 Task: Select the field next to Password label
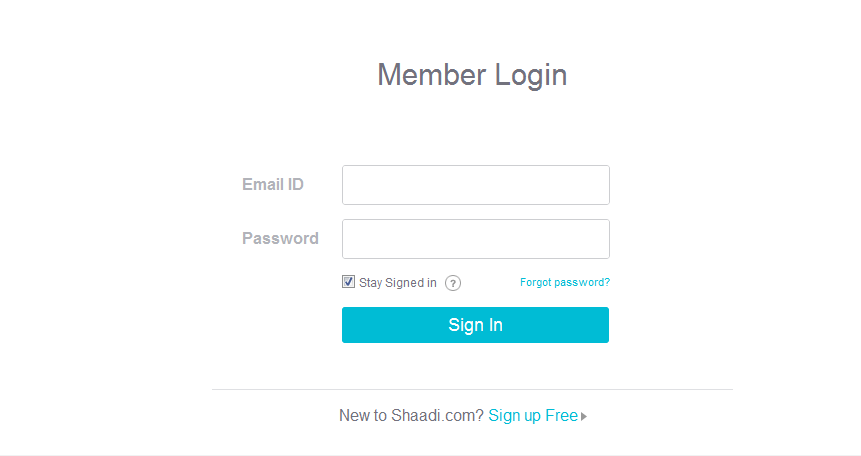475,239
